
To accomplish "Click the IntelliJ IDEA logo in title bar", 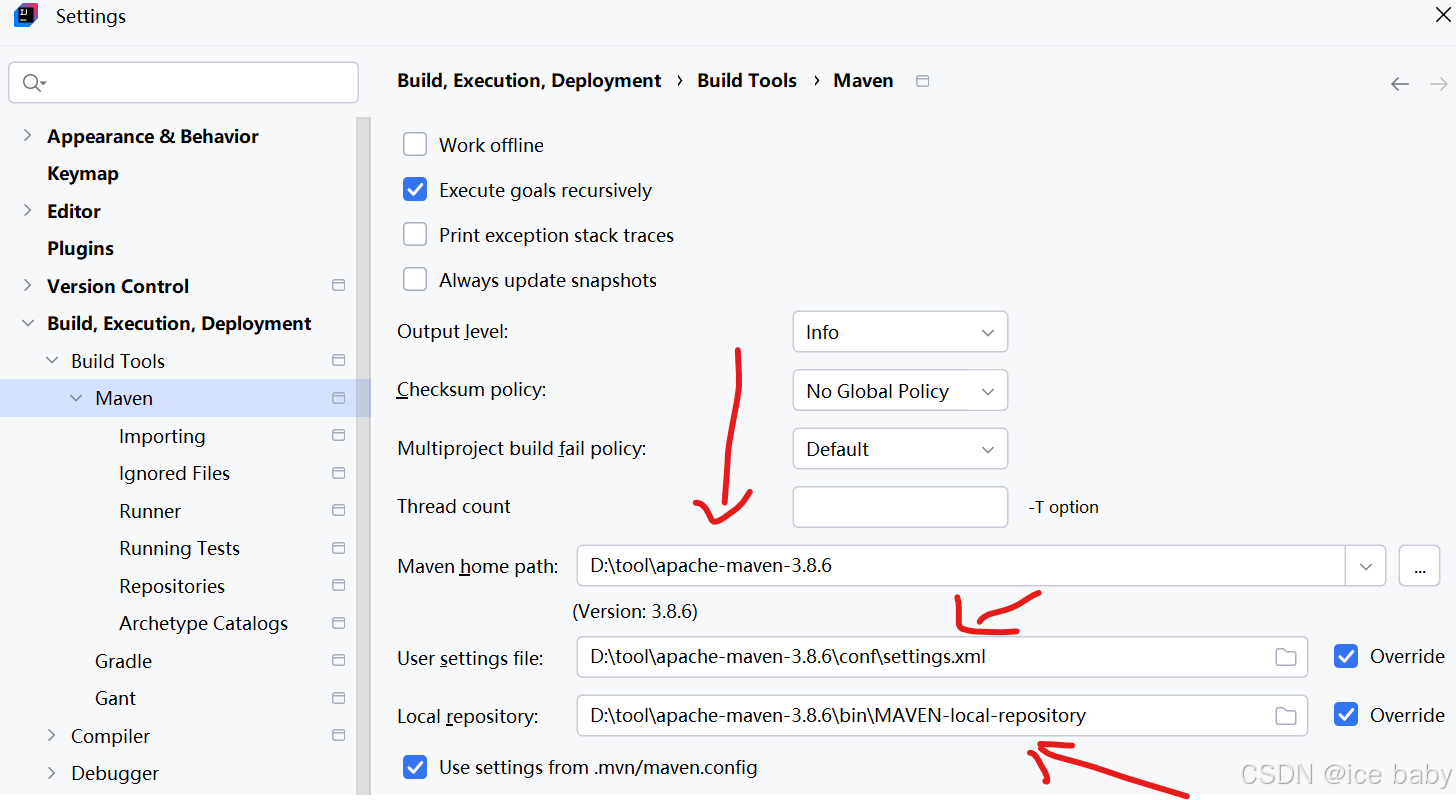I will [x=26, y=16].
